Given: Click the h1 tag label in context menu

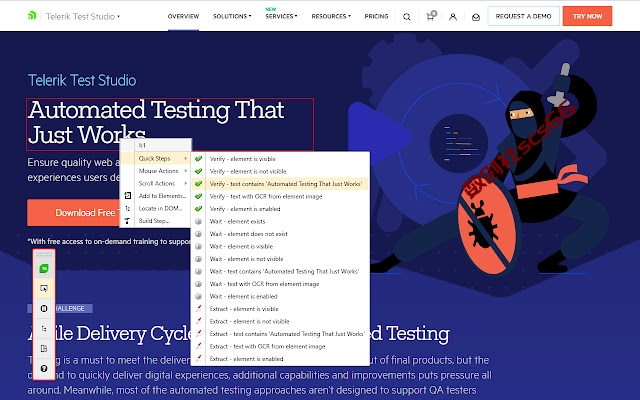Looking at the screenshot, I should pyautogui.click(x=142, y=145).
